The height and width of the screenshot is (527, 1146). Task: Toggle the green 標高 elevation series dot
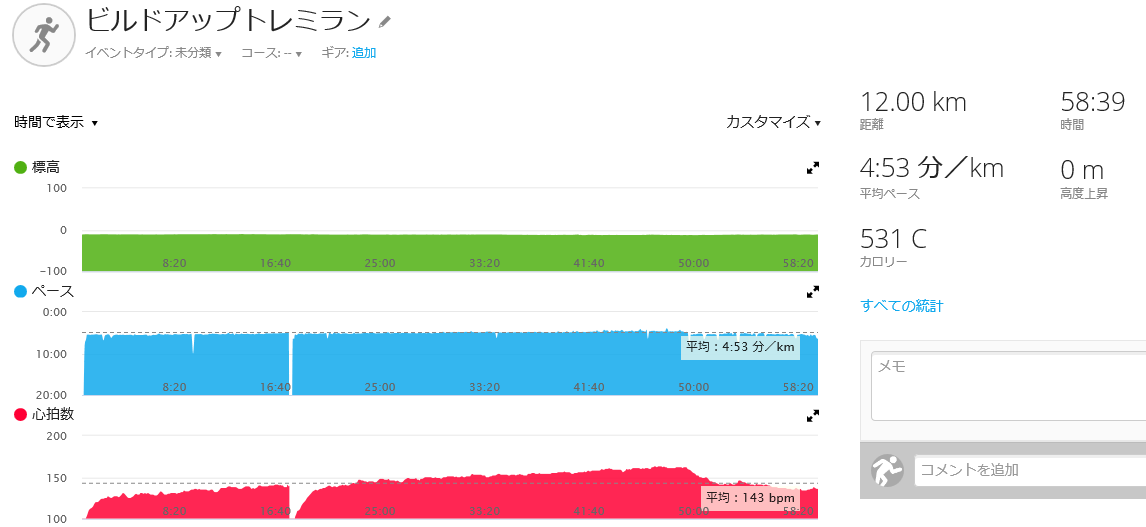coord(20,167)
